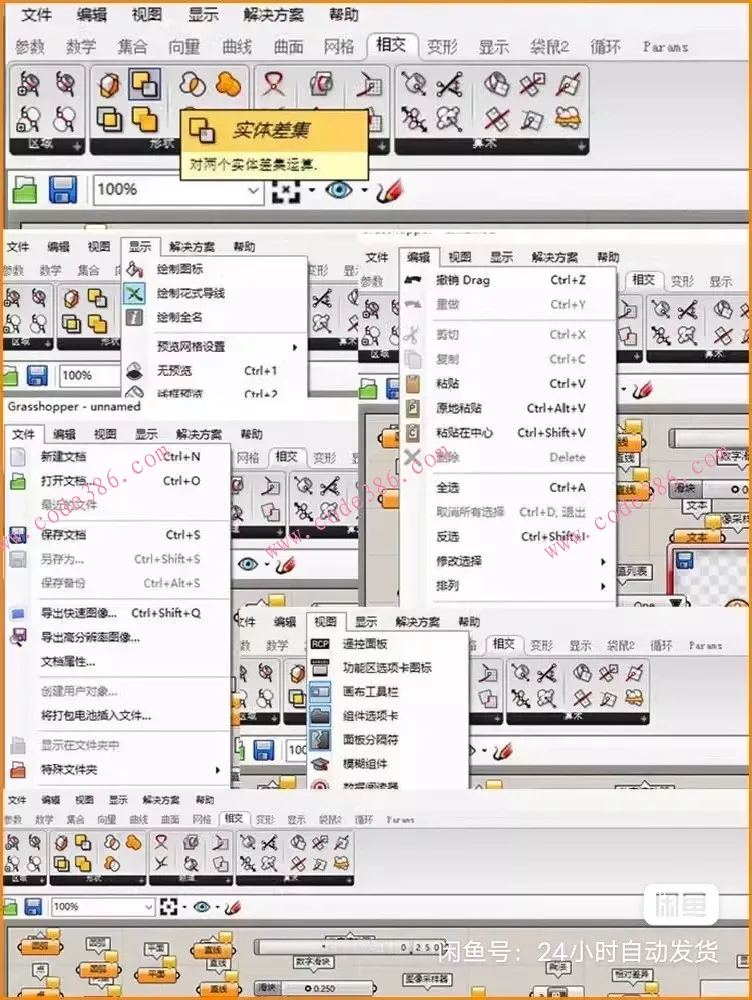Choose 反选 in Edit menu

(447, 537)
